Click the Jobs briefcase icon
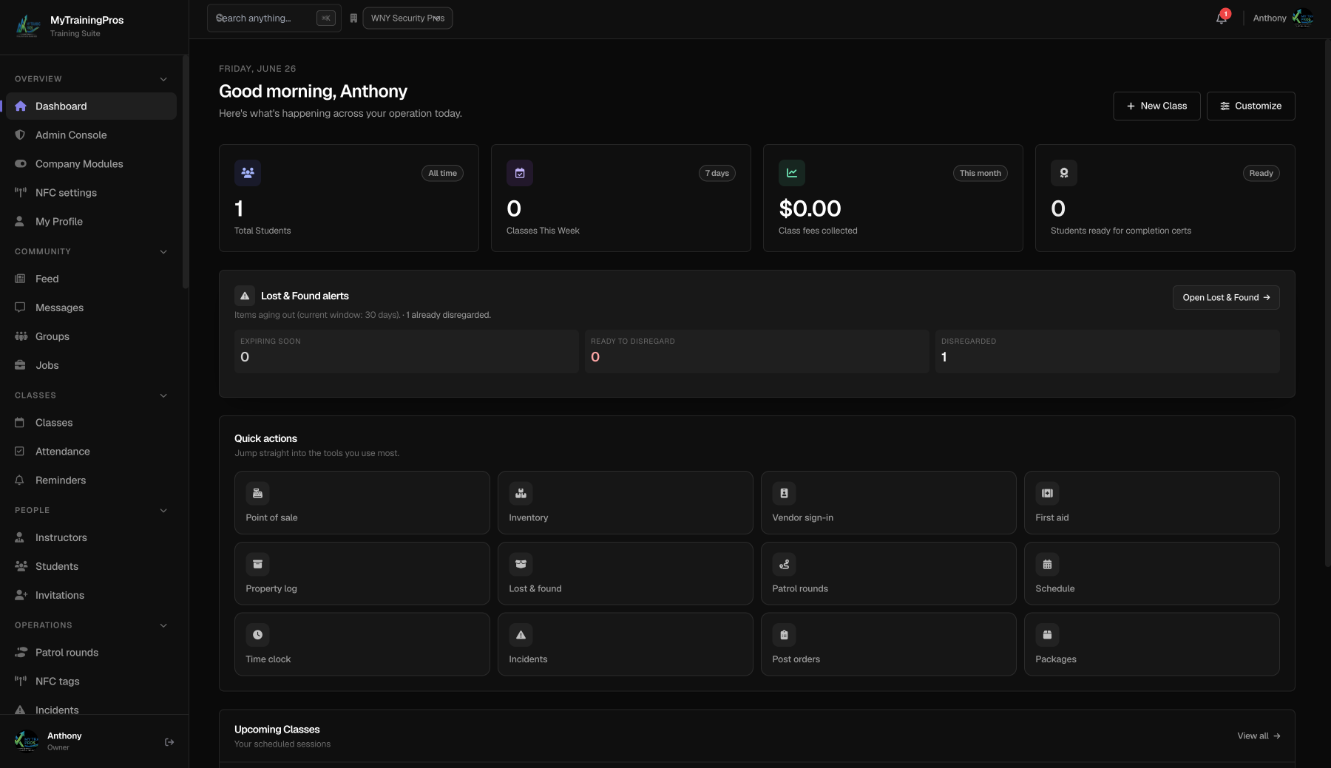The width and height of the screenshot is (1331, 768). 20,366
